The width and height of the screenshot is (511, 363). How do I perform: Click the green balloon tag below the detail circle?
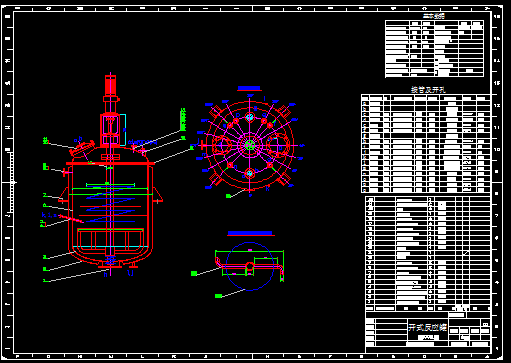pyautogui.click(x=218, y=296)
